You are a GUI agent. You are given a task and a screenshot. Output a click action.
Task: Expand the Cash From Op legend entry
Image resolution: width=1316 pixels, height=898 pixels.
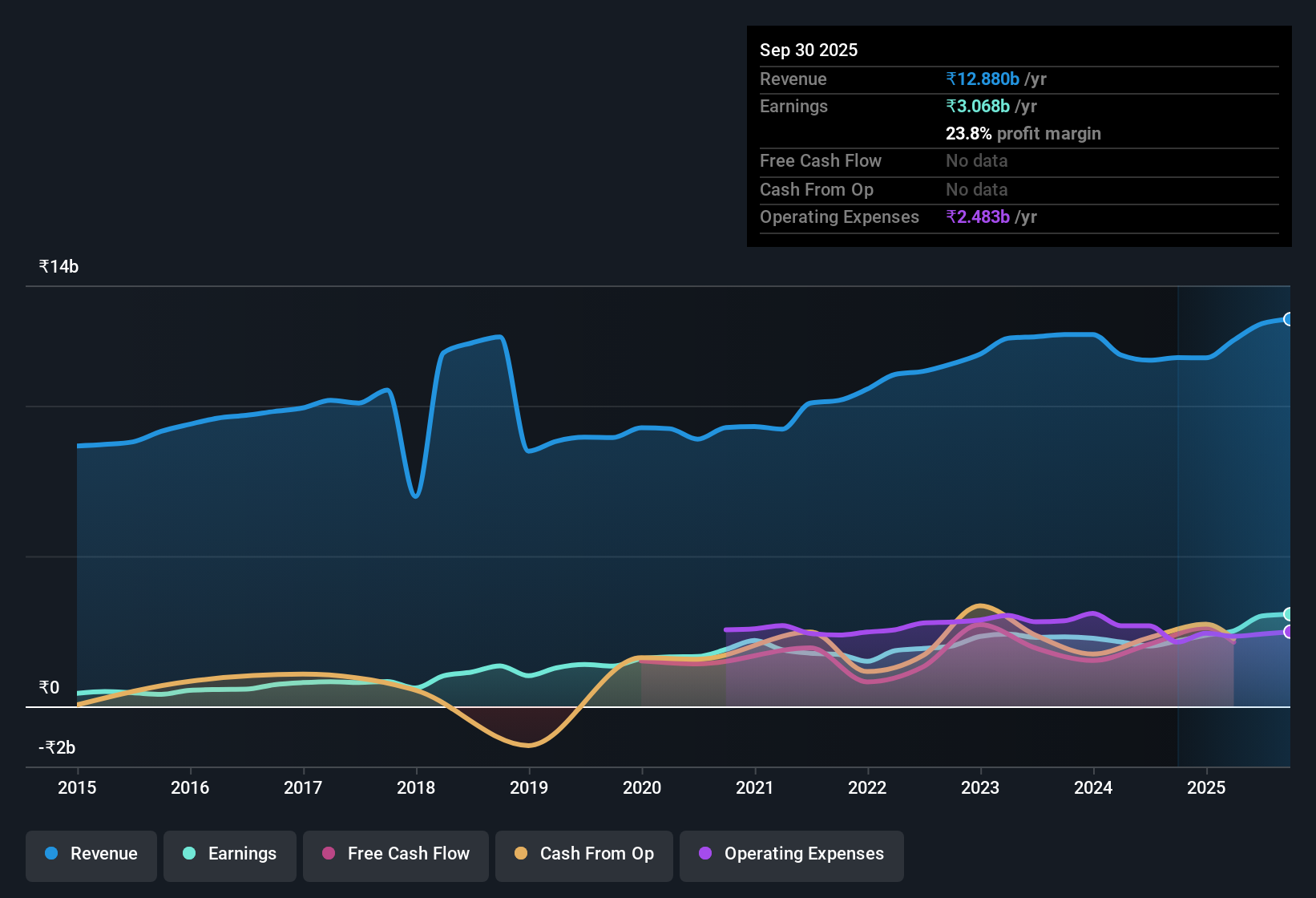click(x=583, y=854)
